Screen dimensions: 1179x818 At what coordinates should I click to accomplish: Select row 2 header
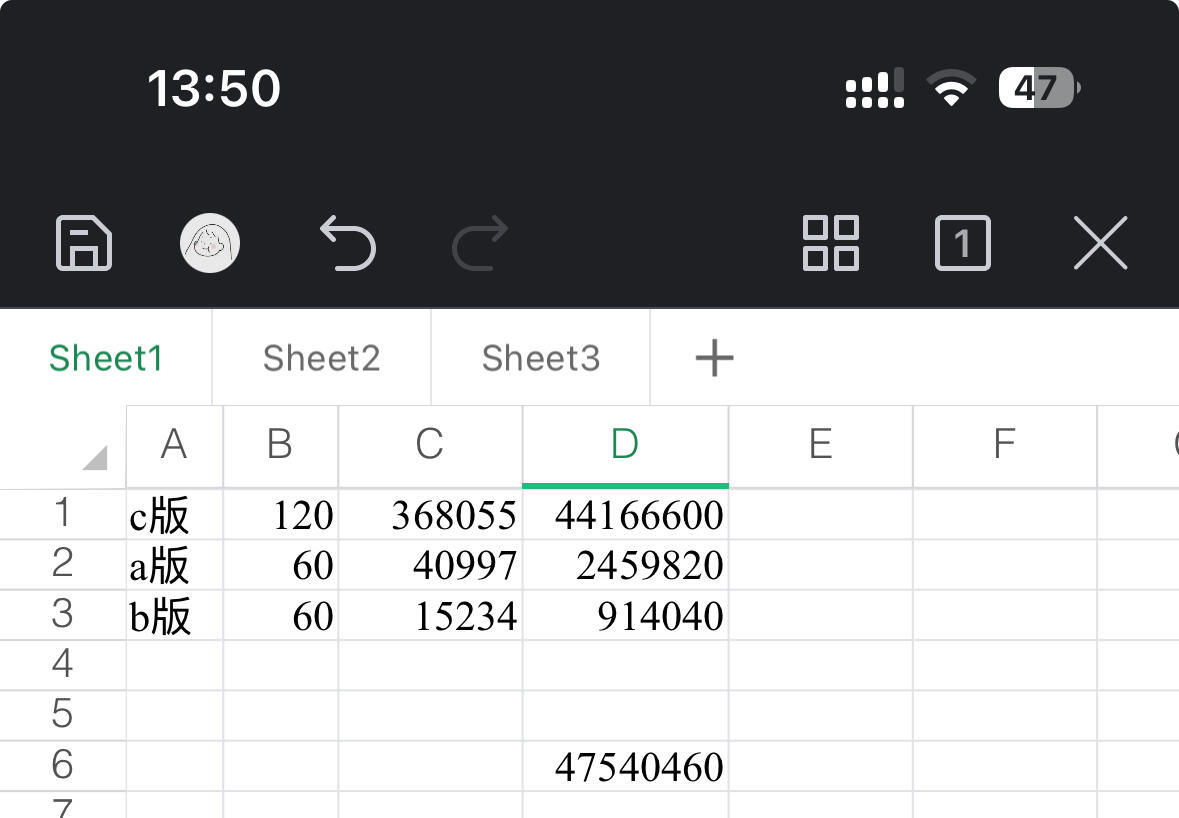[x=62, y=565]
